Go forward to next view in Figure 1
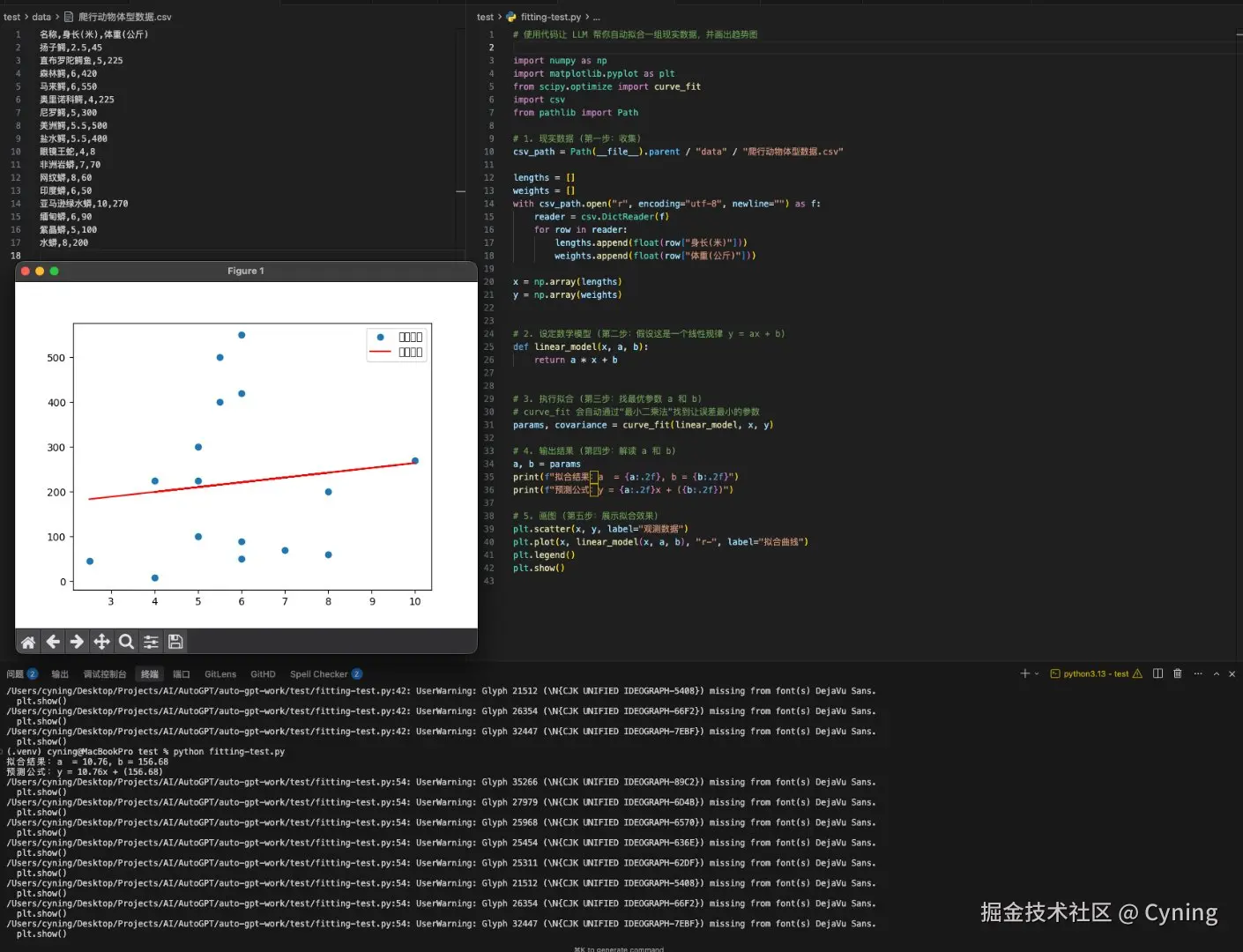Image resolution: width=1243 pixels, height=952 pixels. [x=77, y=642]
